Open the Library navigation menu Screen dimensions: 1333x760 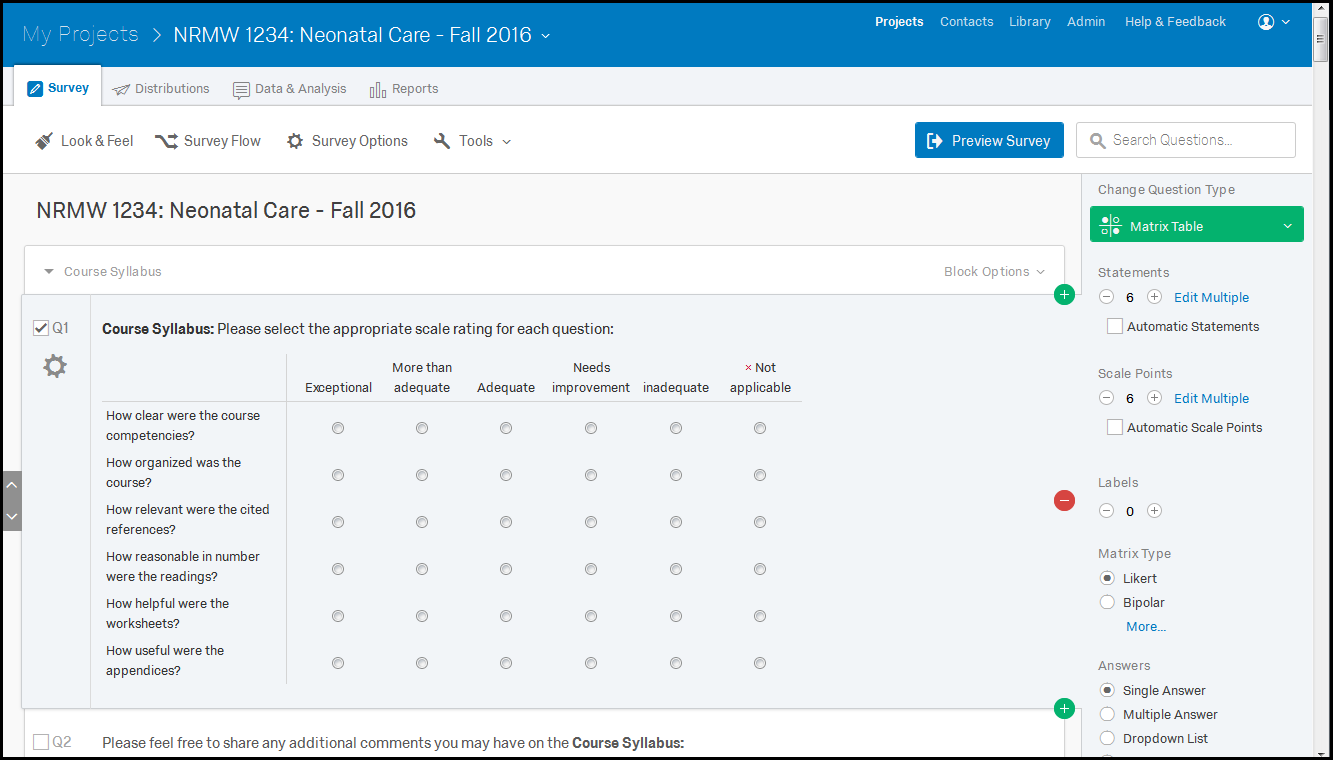click(x=1029, y=21)
